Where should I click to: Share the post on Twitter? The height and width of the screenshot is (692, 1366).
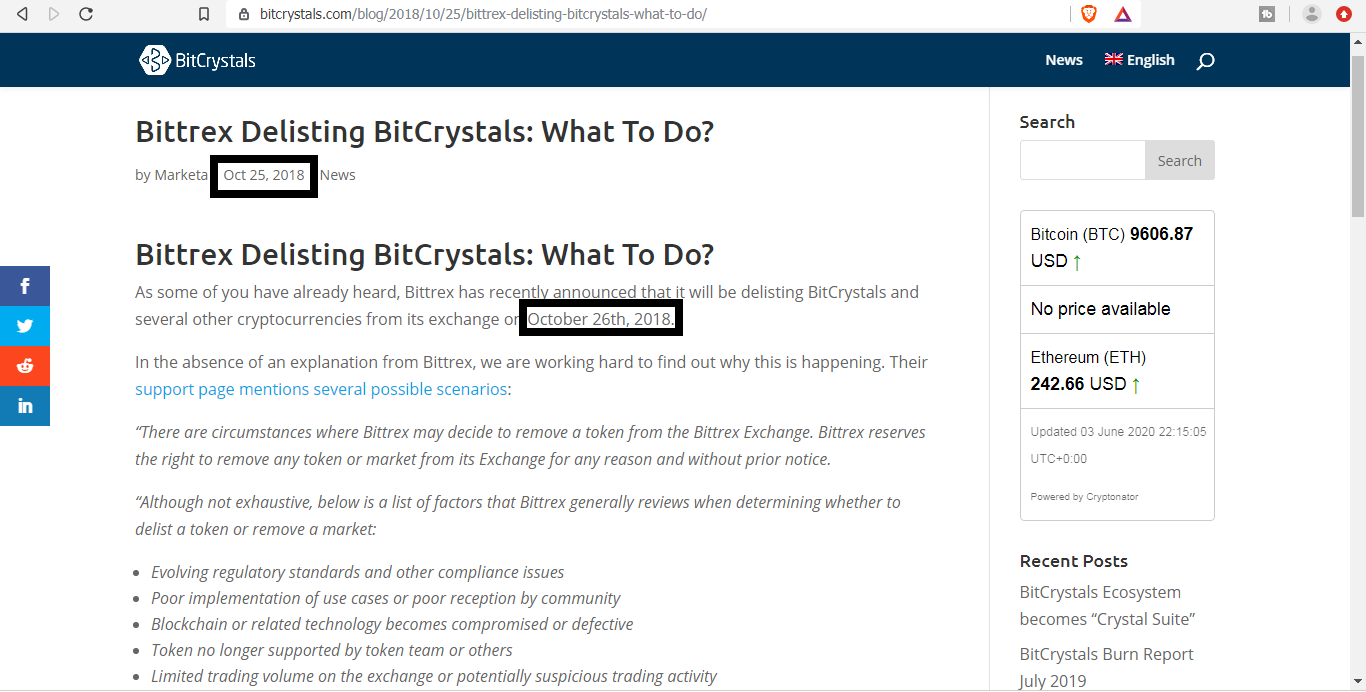tap(25, 326)
